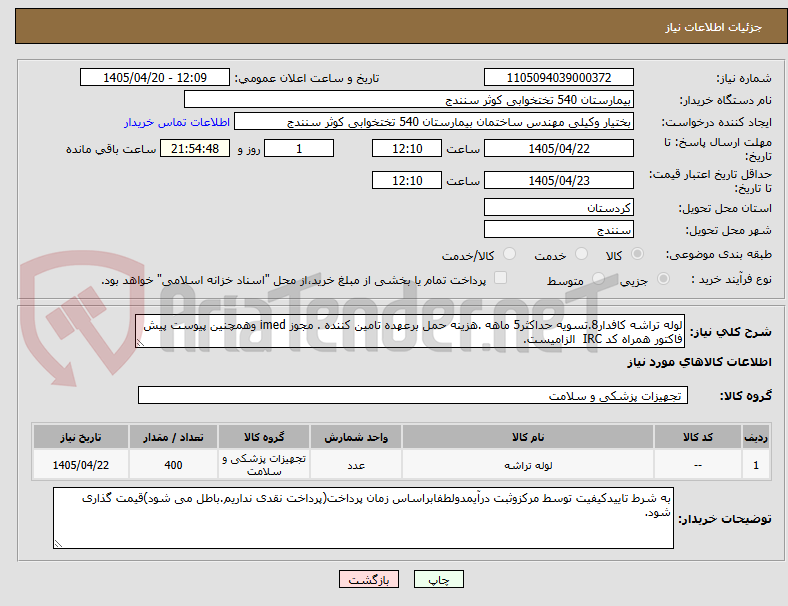Click the response deadline time 12:10 field
The height and width of the screenshot is (606, 788).
pyautogui.click(x=407, y=148)
